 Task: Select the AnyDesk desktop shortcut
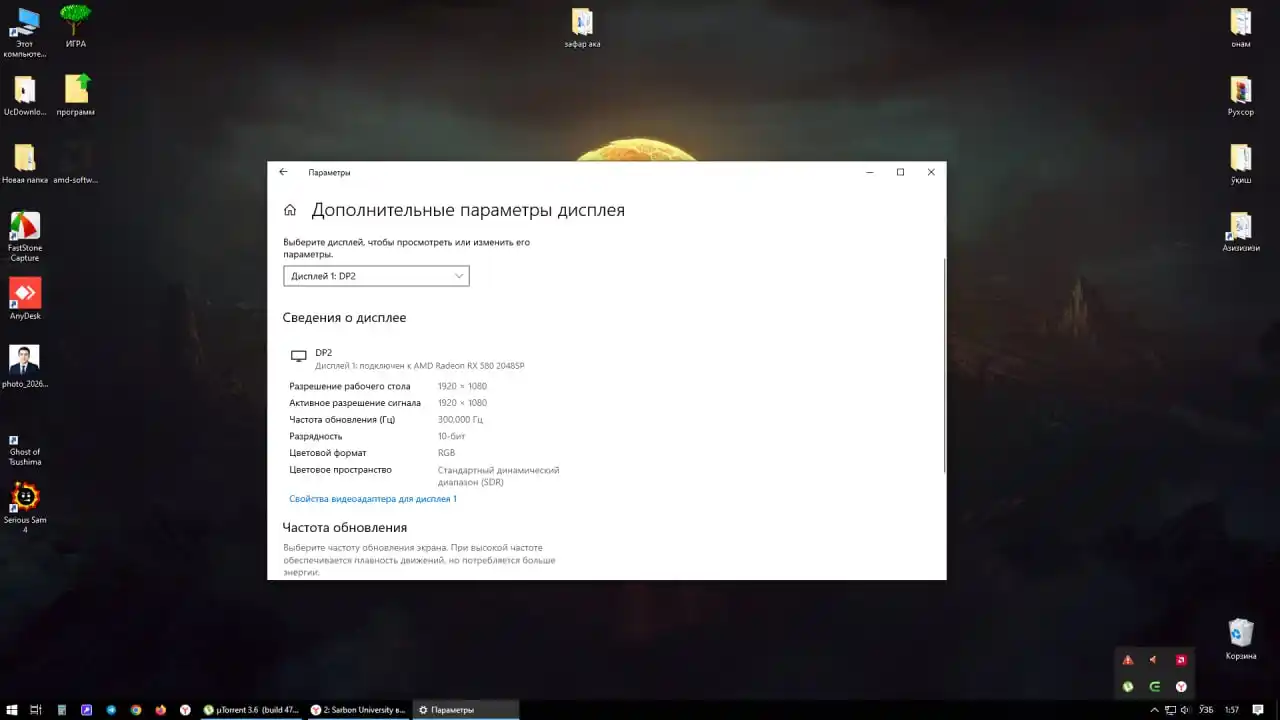tap(25, 299)
